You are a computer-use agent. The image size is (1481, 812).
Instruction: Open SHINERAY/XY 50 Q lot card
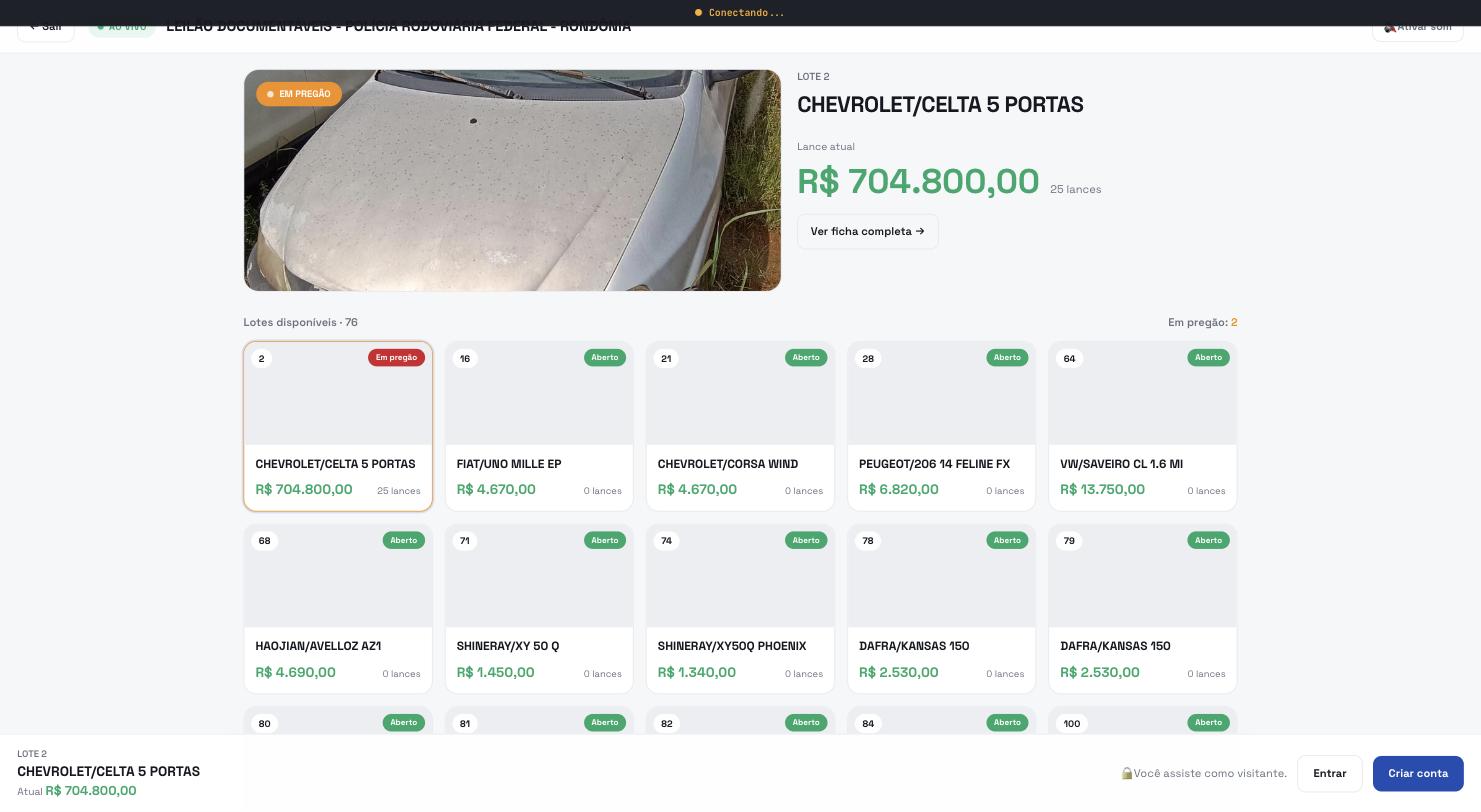click(x=539, y=609)
